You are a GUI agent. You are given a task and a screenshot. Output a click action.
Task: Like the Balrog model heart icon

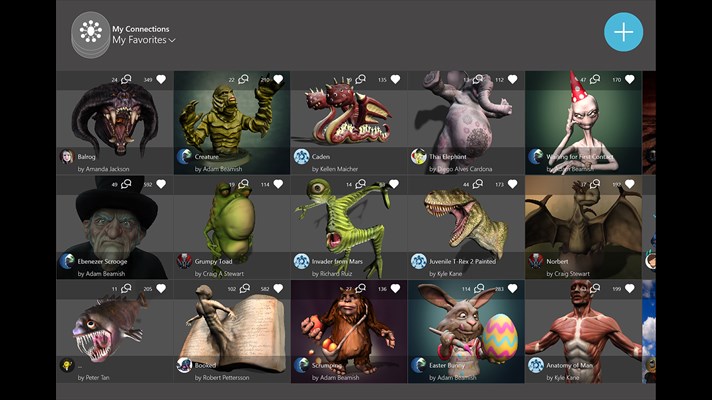(x=161, y=79)
